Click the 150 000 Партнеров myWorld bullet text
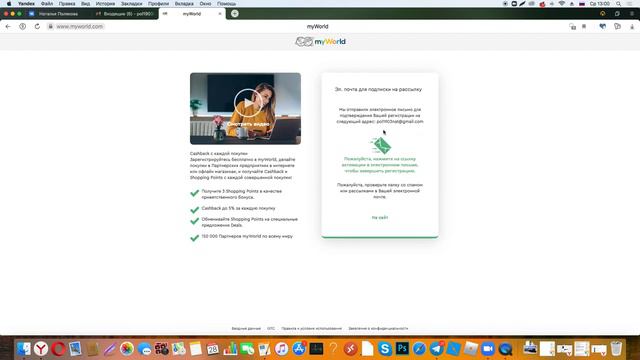Screen dimensions: 640x360 (x=247, y=236)
